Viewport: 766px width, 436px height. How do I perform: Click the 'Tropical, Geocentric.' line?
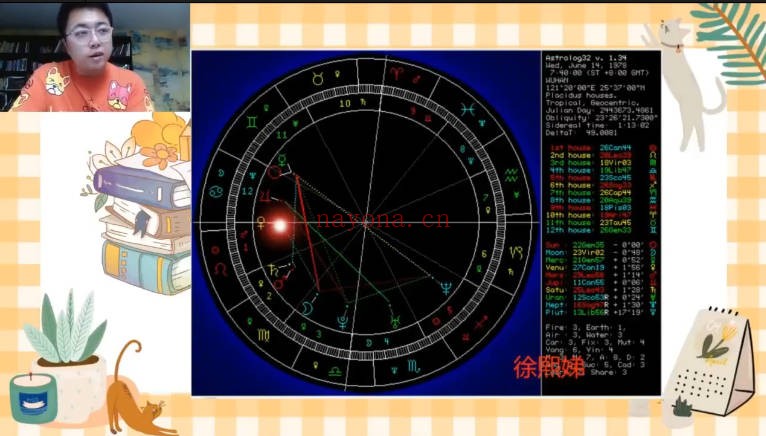pyautogui.click(x=592, y=103)
